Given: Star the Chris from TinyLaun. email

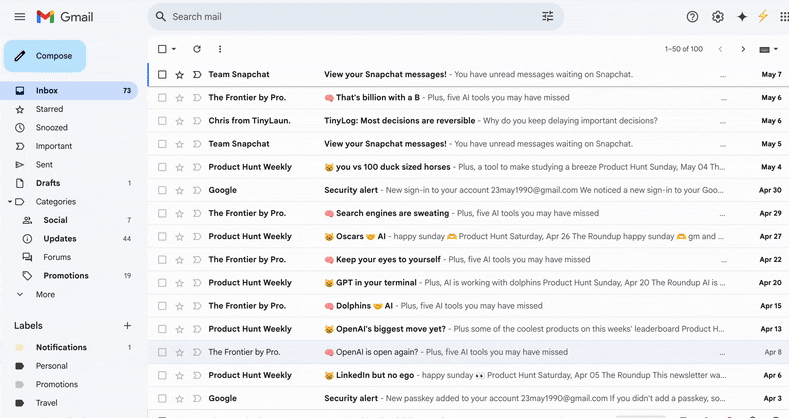Looking at the screenshot, I should click(180, 121).
